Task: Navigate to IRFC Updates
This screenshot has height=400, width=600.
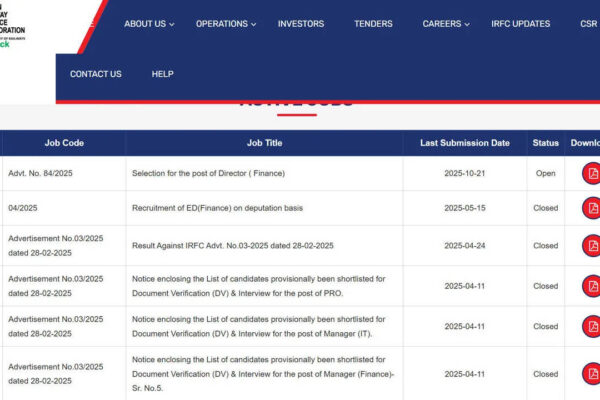Action: point(520,24)
